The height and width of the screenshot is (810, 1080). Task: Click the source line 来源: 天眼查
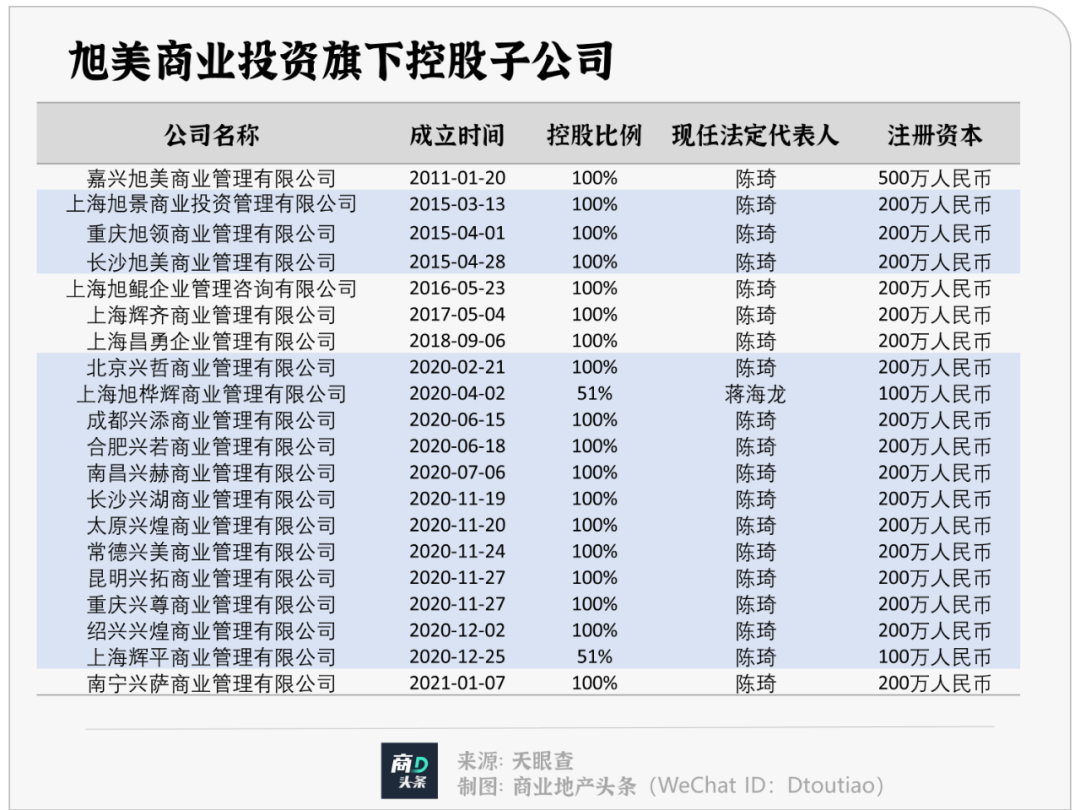click(x=515, y=760)
